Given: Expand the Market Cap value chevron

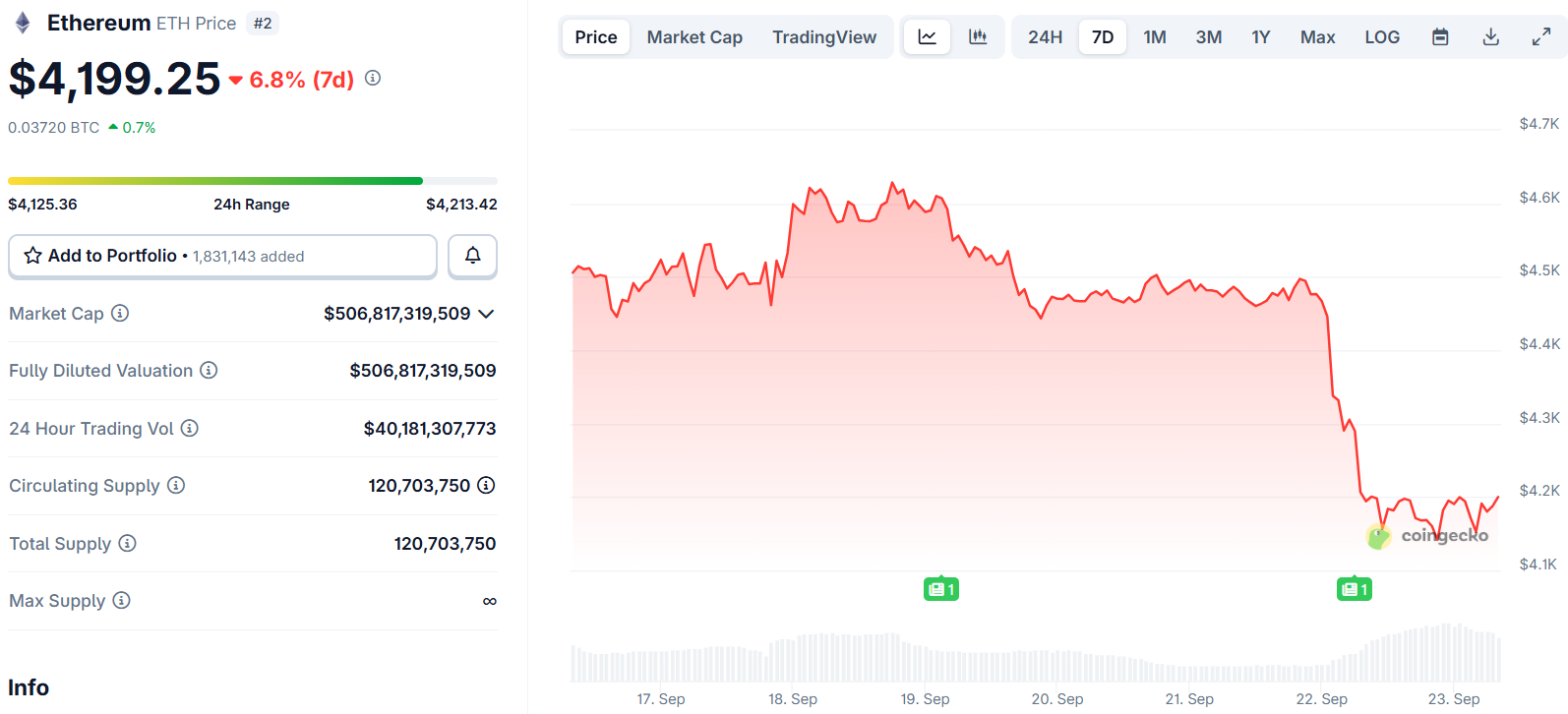Looking at the screenshot, I should [486, 314].
